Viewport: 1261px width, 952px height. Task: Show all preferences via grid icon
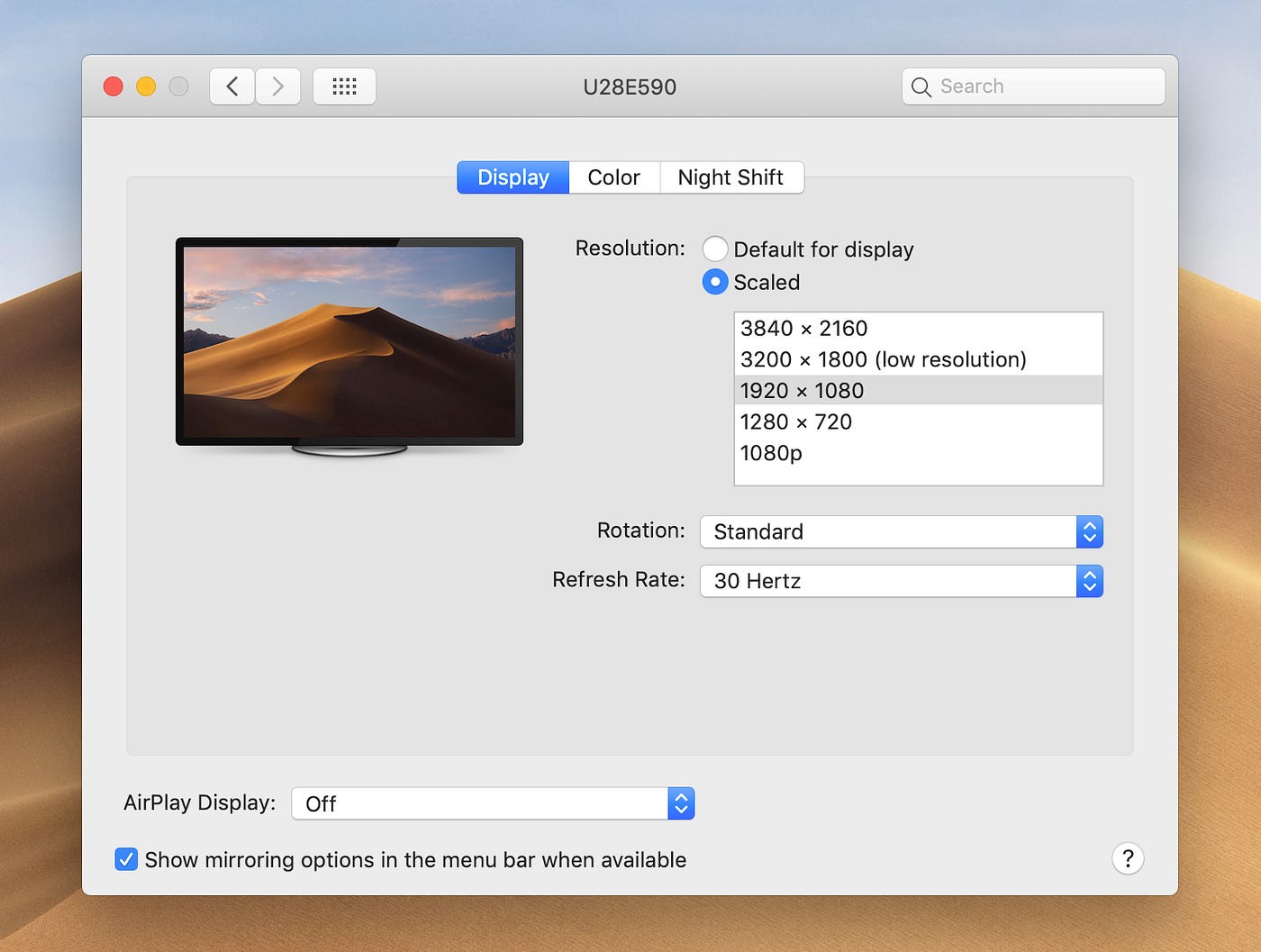click(x=344, y=86)
